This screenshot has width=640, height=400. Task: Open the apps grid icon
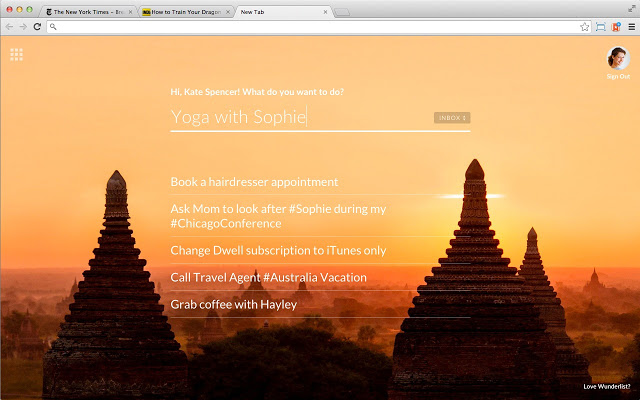pyautogui.click(x=16, y=54)
